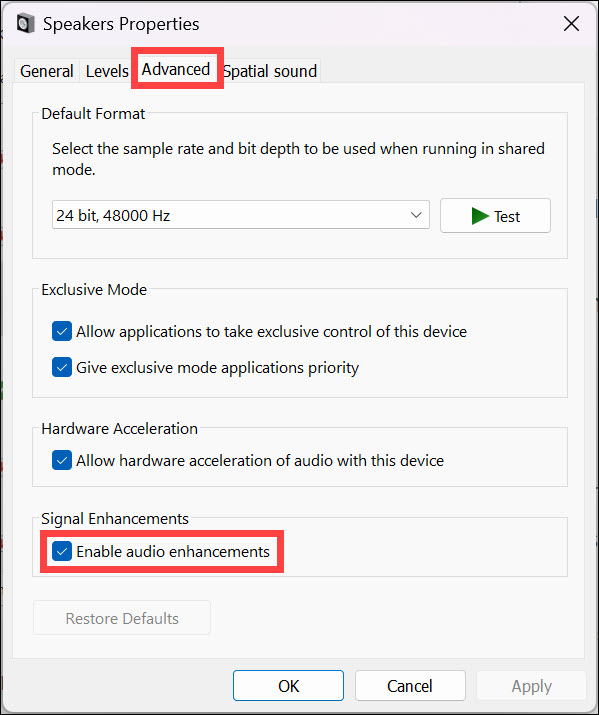Click the dropdown chevron arrow
Viewport: 599px width, 715px height.
pos(416,215)
